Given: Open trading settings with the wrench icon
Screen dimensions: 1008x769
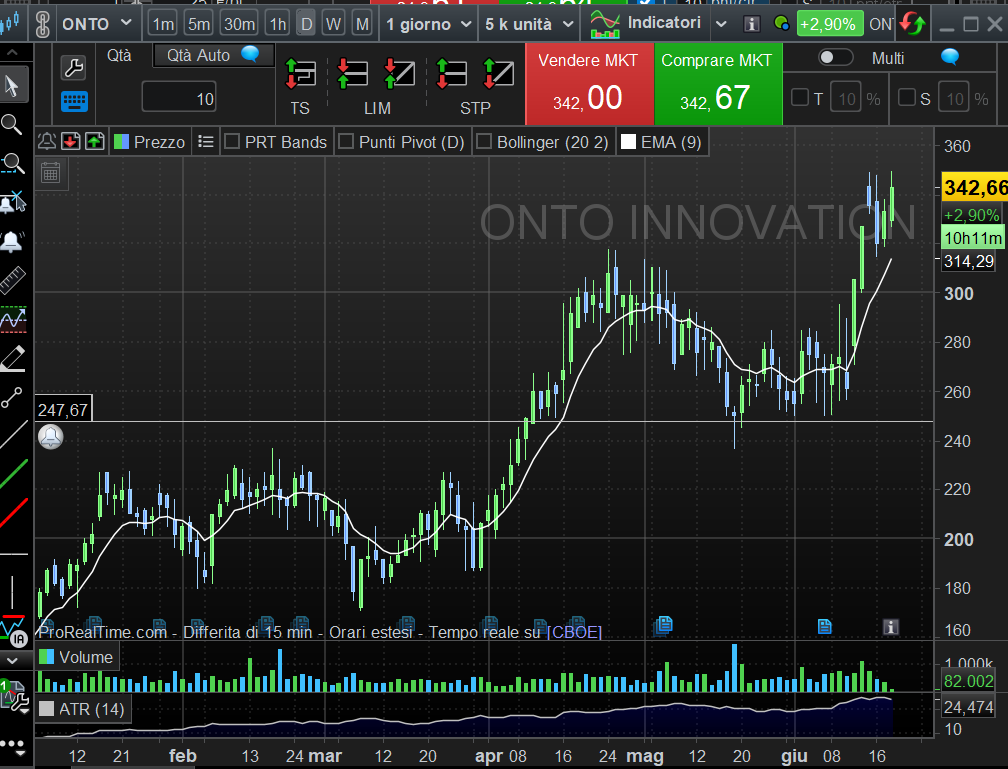Looking at the screenshot, I should click(73, 67).
